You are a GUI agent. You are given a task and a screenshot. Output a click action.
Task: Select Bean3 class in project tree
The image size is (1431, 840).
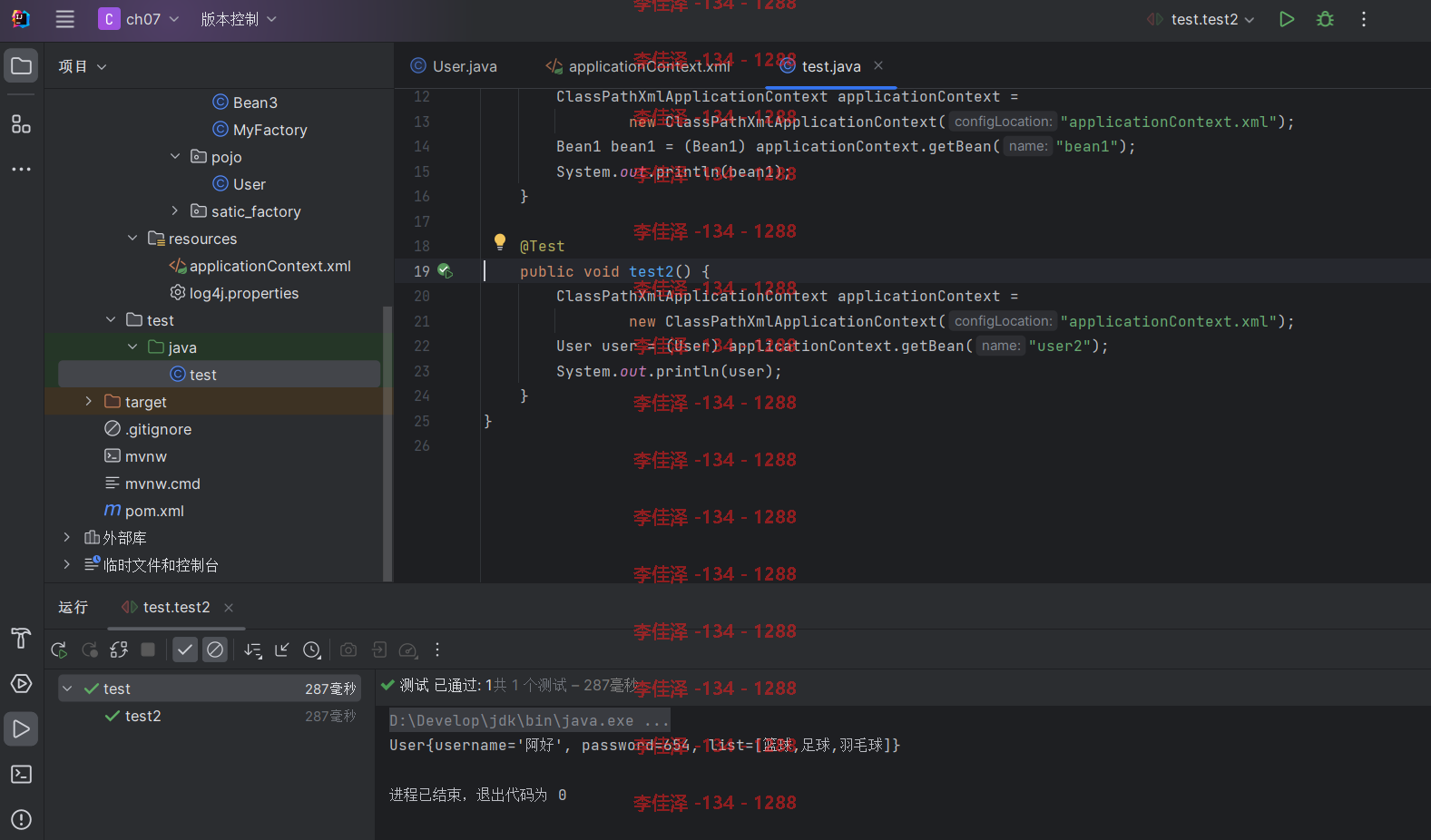click(245, 103)
